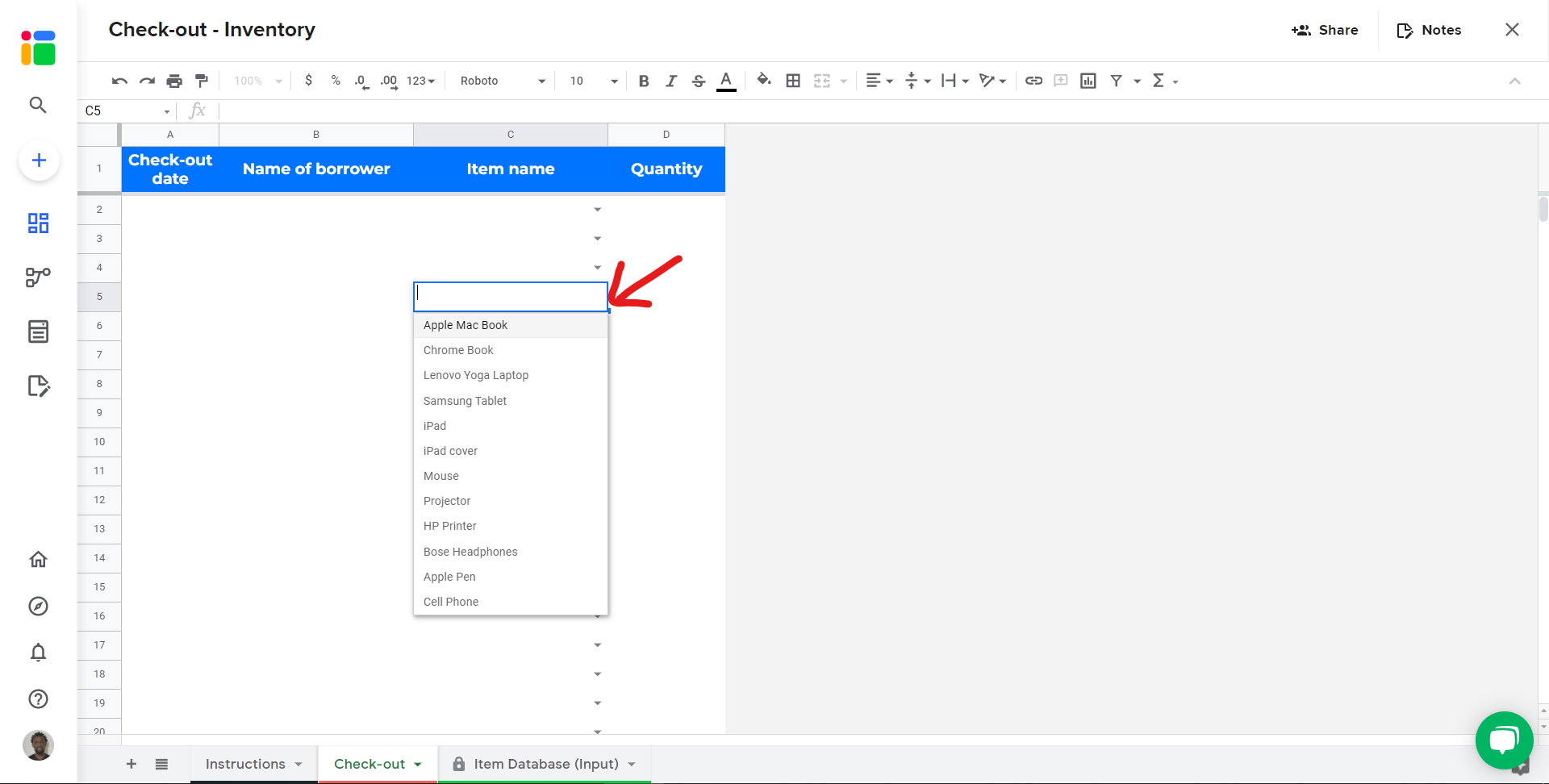Toggle strikethrough formatting
Screen dimensions: 1549x784
click(x=699, y=81)
